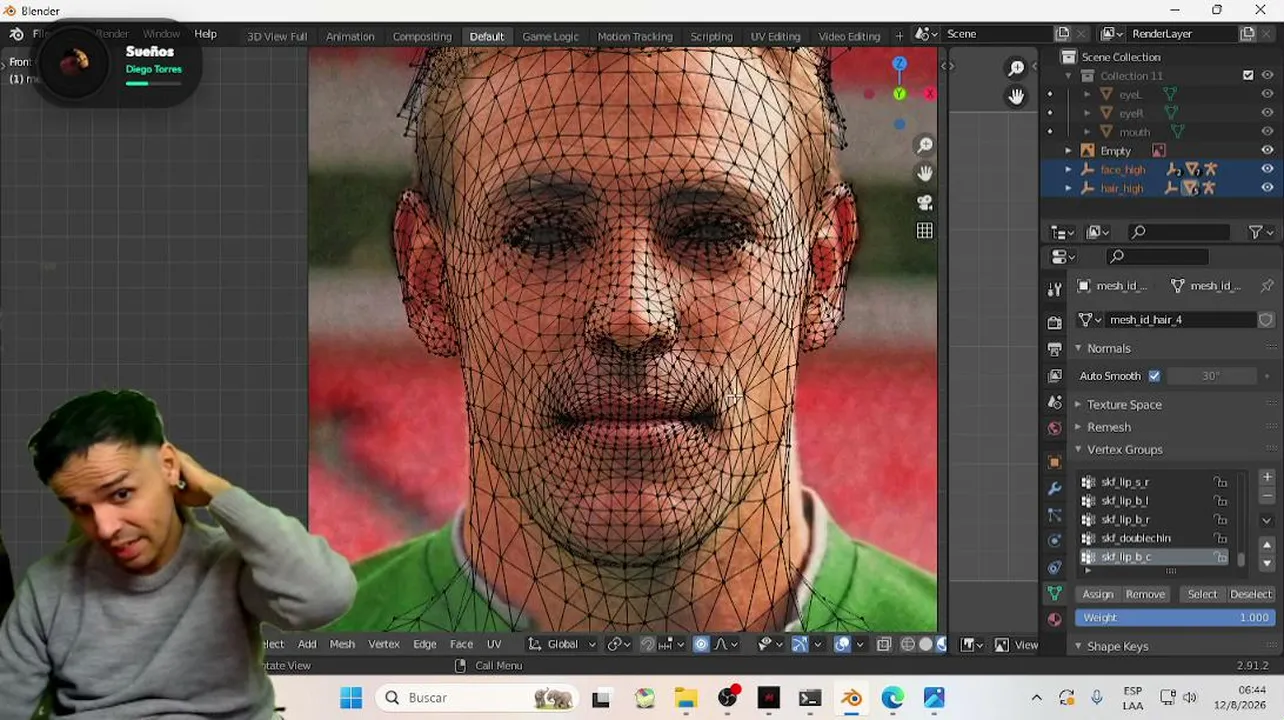
Task: Hide the face_high object in the outliner
Action: [x=1267, y=169]
